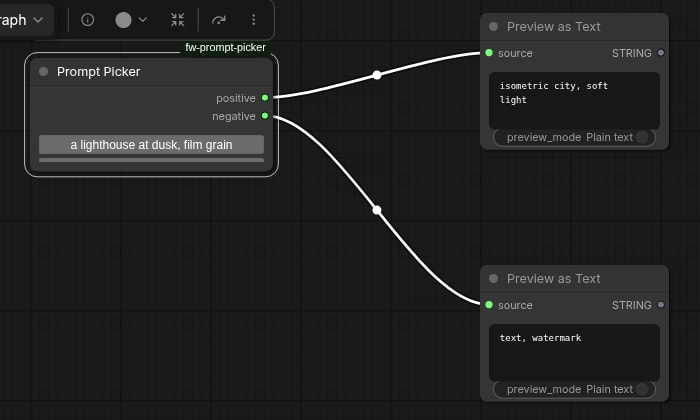Collapse the bottom Preview as Text node
The width and height of the screenshot is (700, 420).
493,279
